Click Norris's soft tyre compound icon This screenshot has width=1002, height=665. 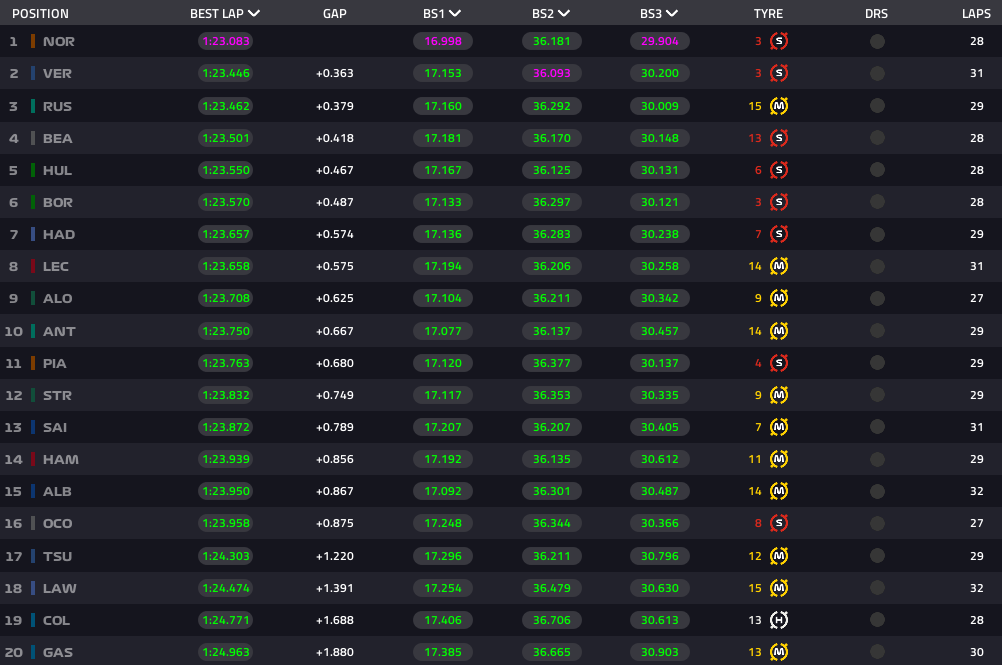780,42
